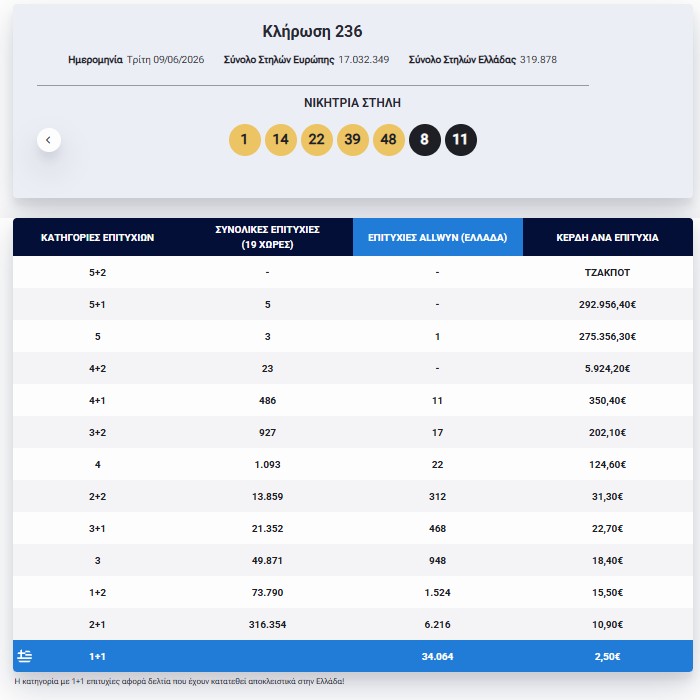Select black bonus ball 11
This screenshot has width=700, height=700.
[461, 140]
